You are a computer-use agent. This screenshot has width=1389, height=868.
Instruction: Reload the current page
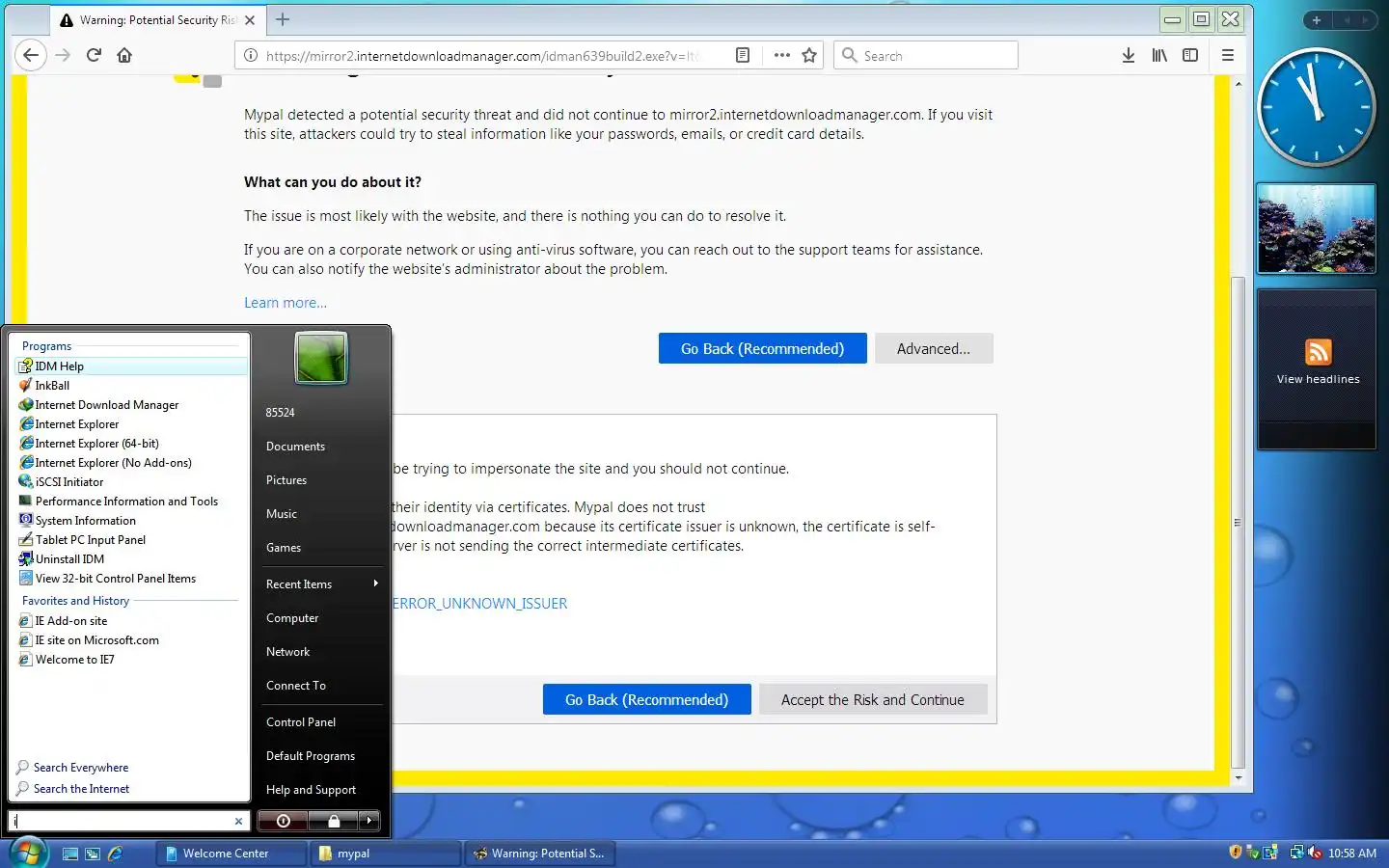pyautogui.click(x=94, y=55)
